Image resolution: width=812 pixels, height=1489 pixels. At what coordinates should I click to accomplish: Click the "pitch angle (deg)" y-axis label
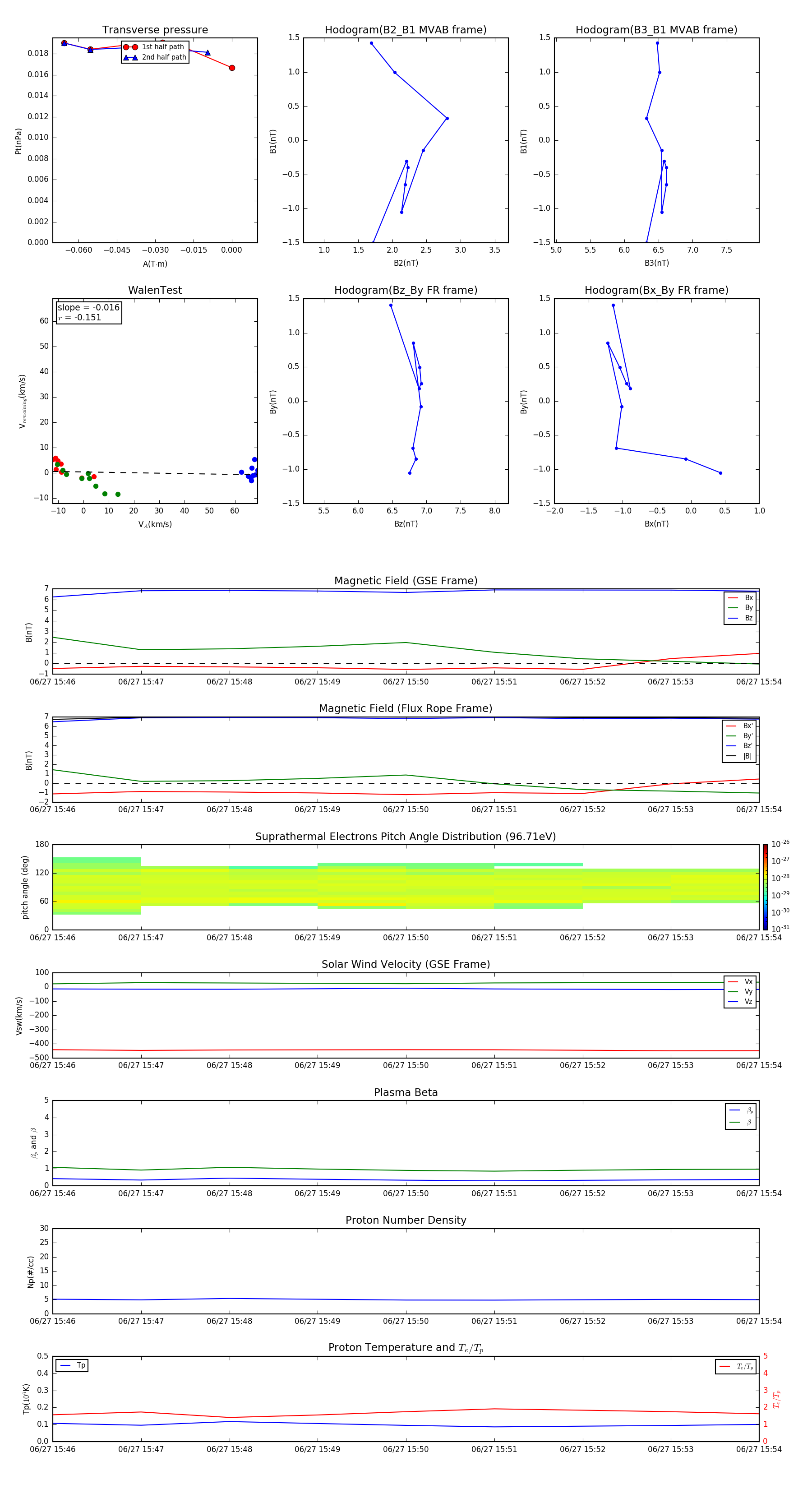25,887
